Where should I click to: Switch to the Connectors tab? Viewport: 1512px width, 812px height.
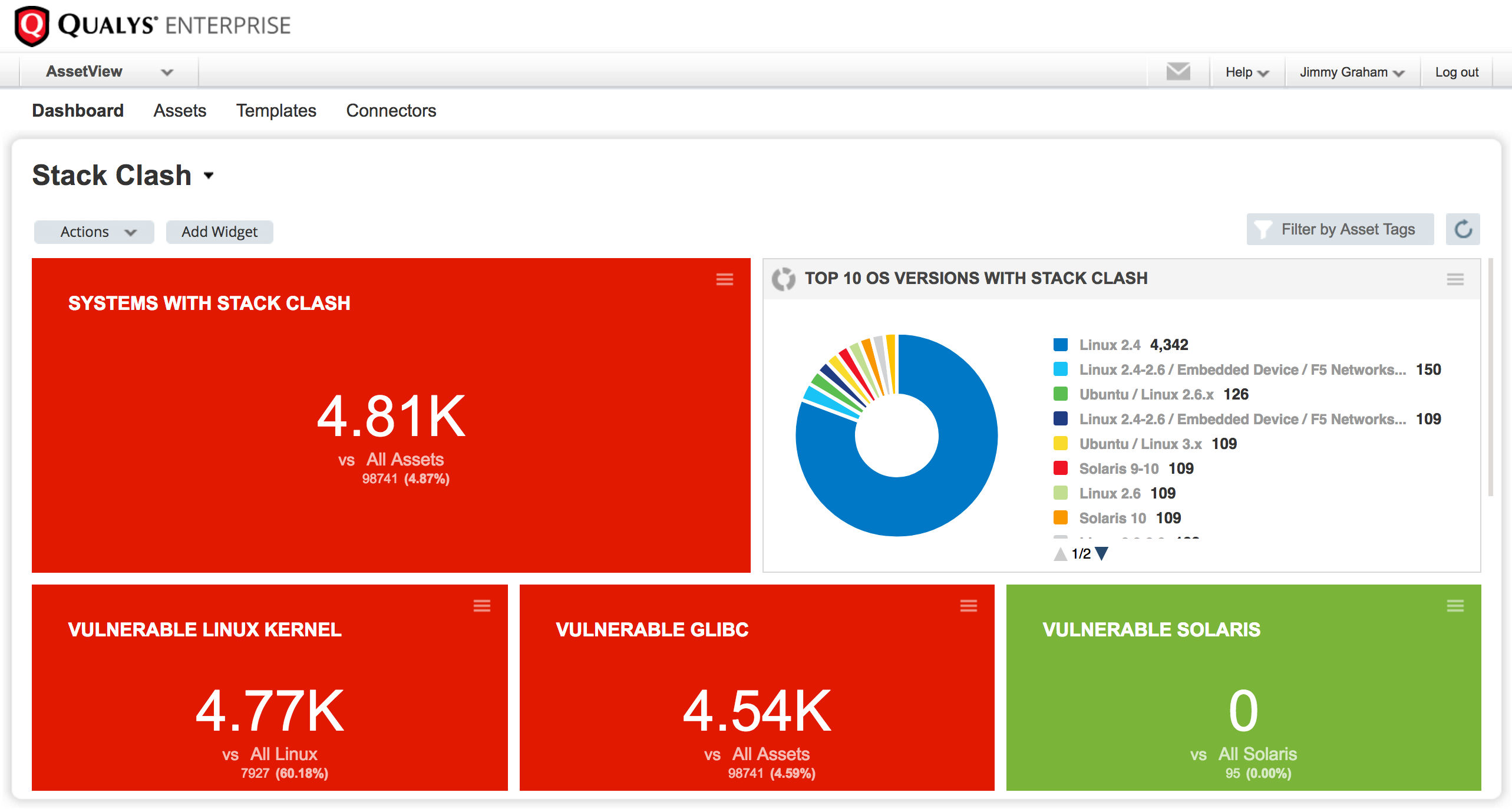point(391,110)
